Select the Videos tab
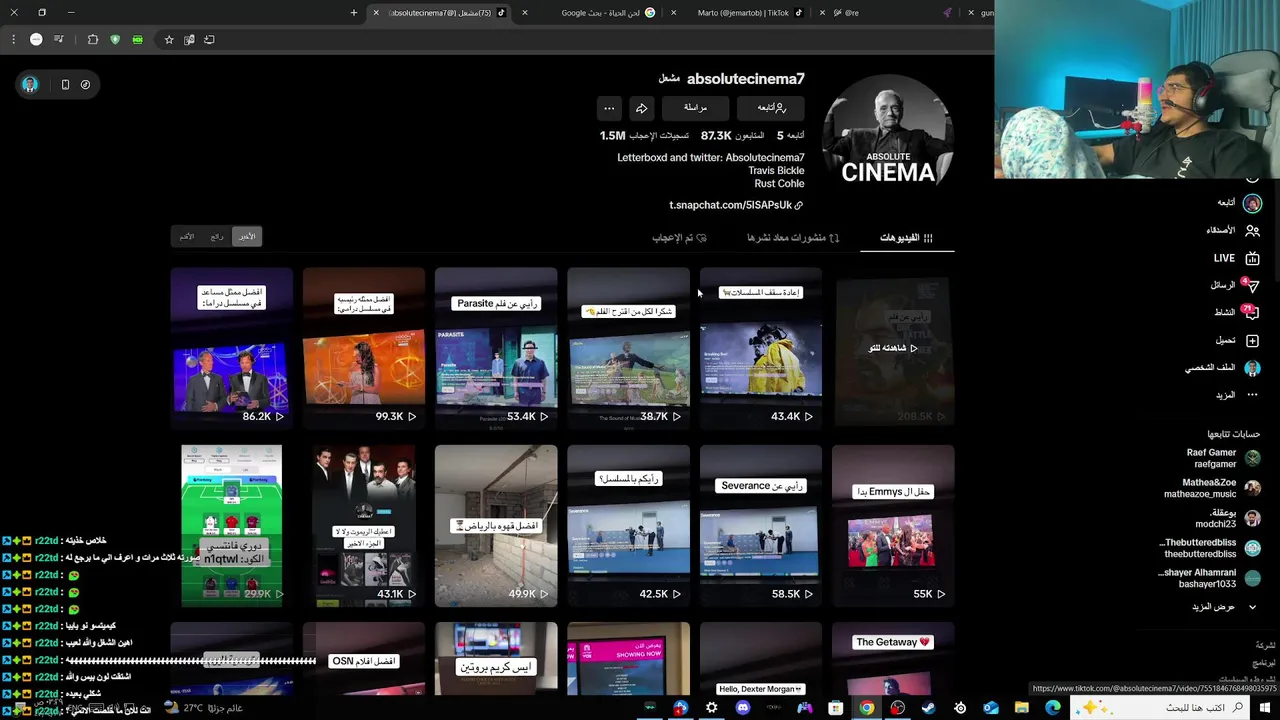The height and width of the screenshot is (720, 1280). (906, 238)
